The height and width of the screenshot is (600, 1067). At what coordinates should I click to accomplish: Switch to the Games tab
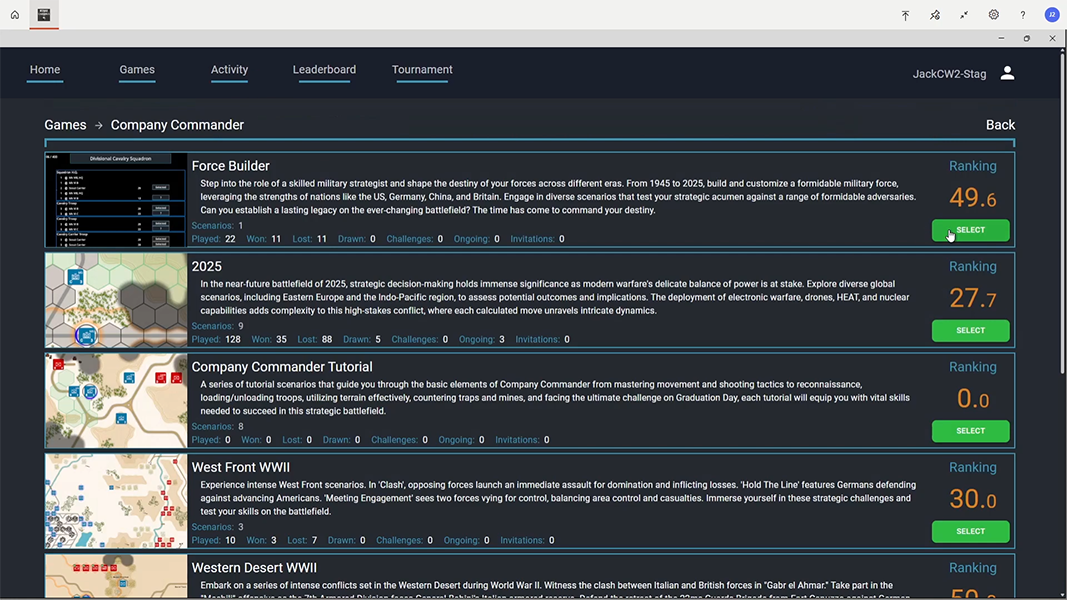(137, 70)
